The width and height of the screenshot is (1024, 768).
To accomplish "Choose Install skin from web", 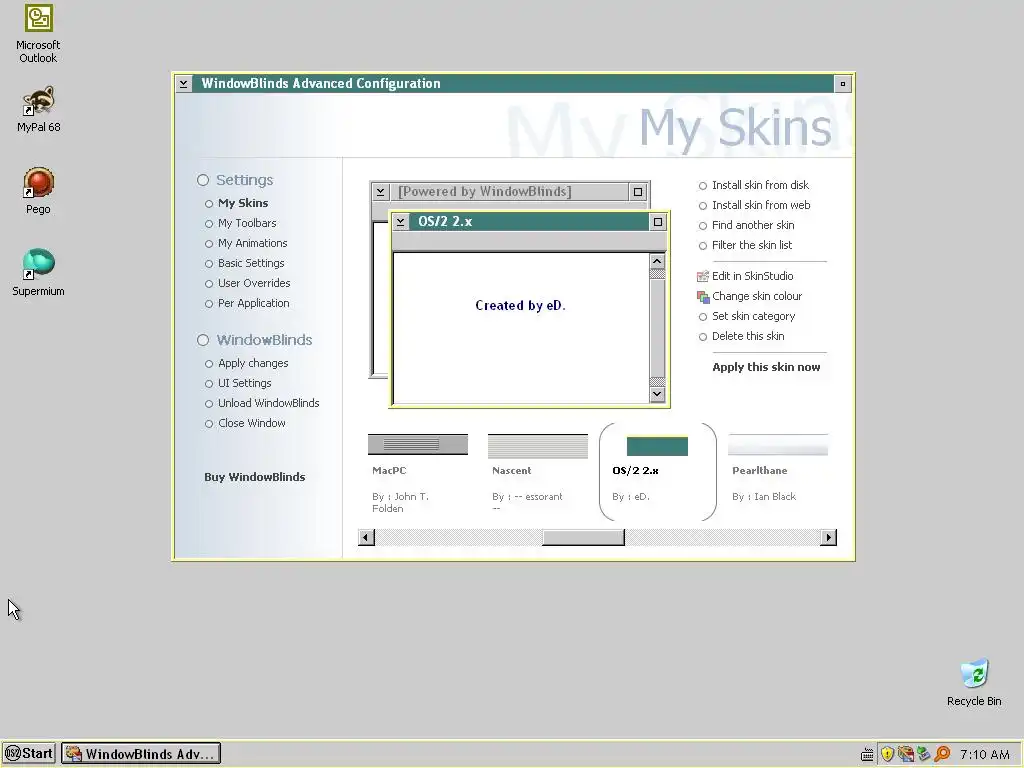I will tap(754, 205).
